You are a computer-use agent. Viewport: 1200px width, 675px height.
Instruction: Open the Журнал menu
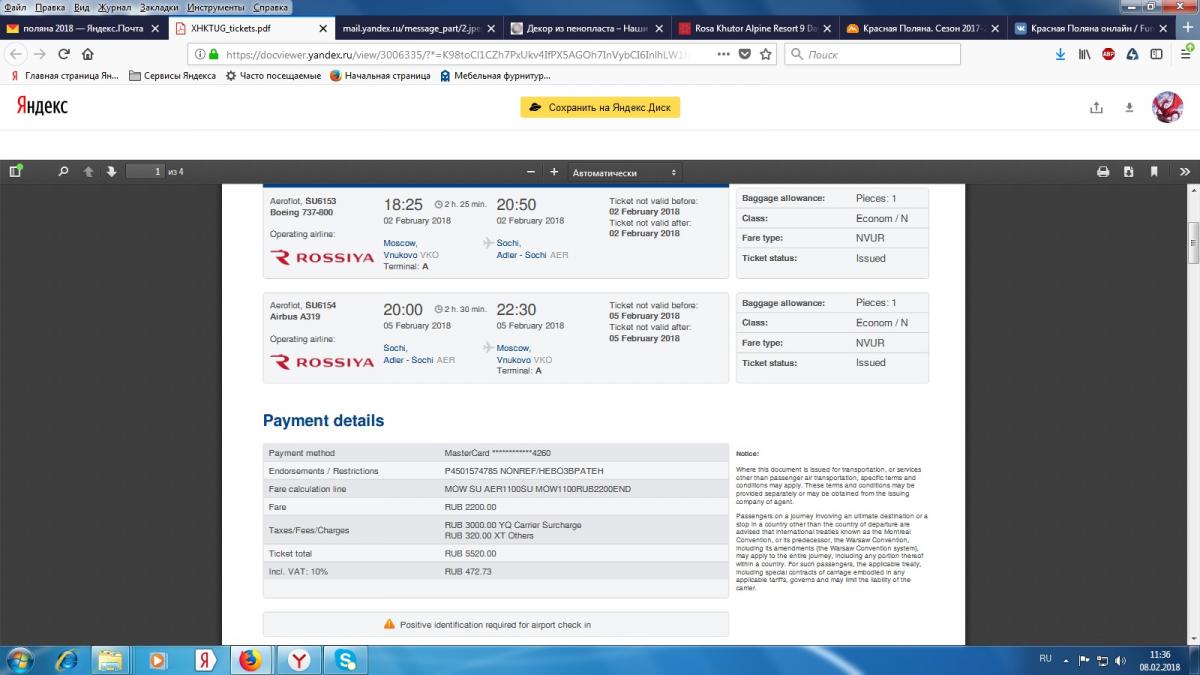[115, 7]
